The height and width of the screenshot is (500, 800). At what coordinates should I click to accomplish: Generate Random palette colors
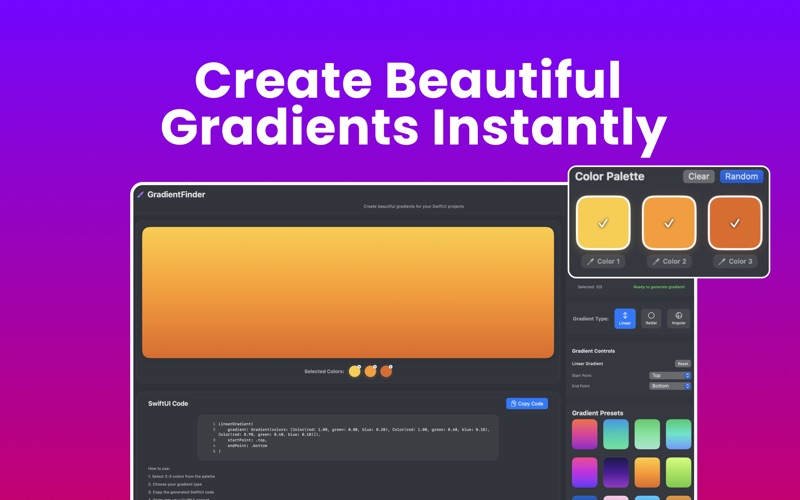coord(741,177)
